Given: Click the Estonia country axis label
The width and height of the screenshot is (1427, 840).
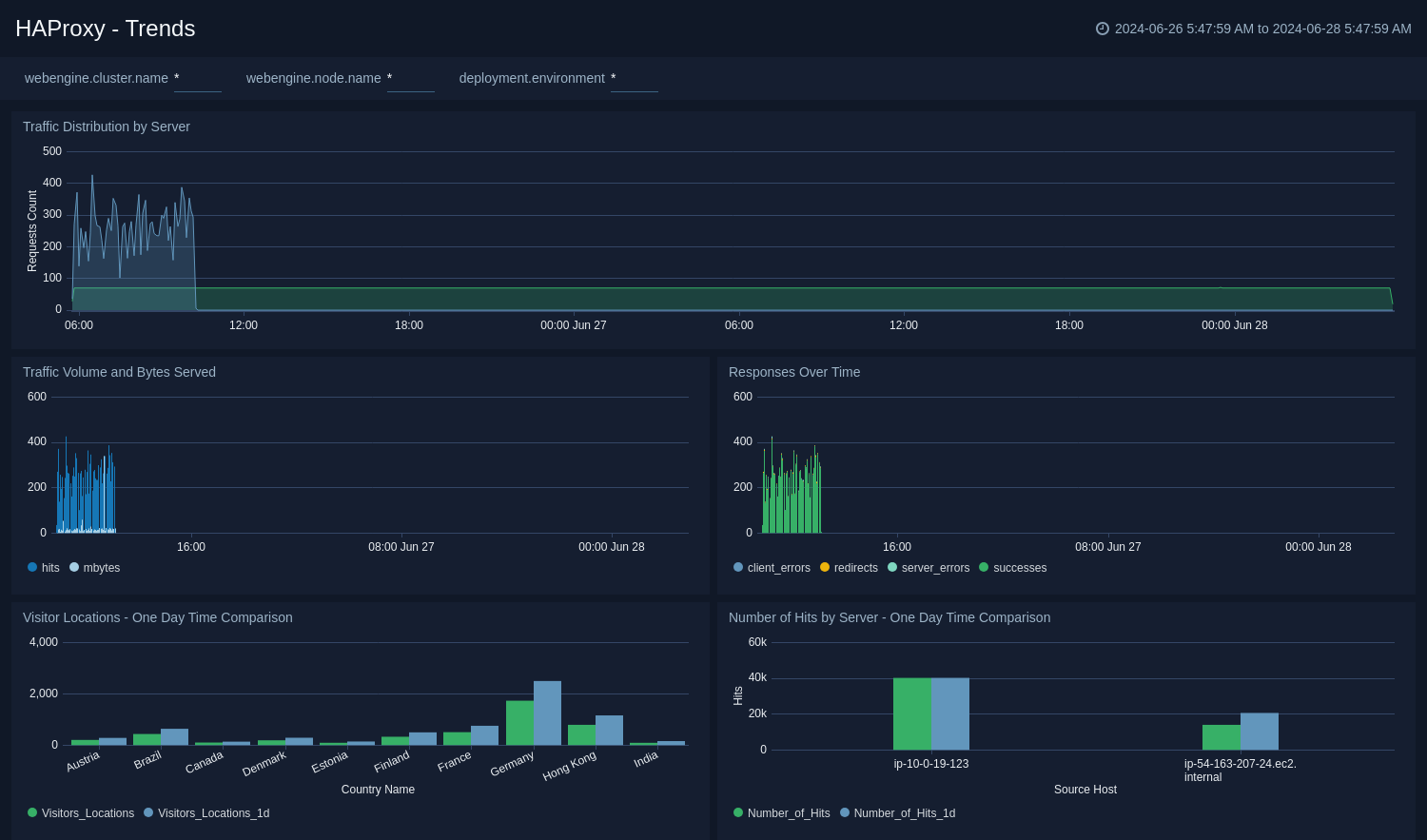Looking at the screenshot, I should click(330, 762).
